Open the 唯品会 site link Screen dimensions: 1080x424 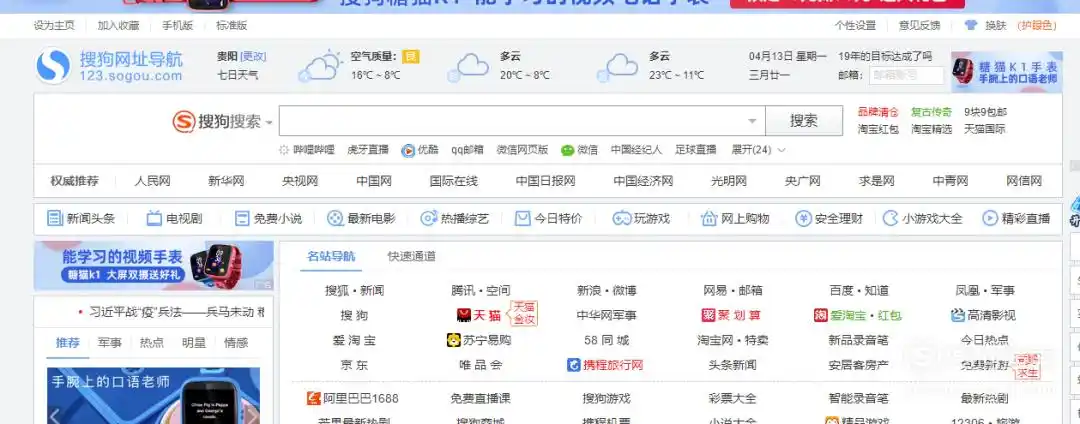click(x=480, y=365)
